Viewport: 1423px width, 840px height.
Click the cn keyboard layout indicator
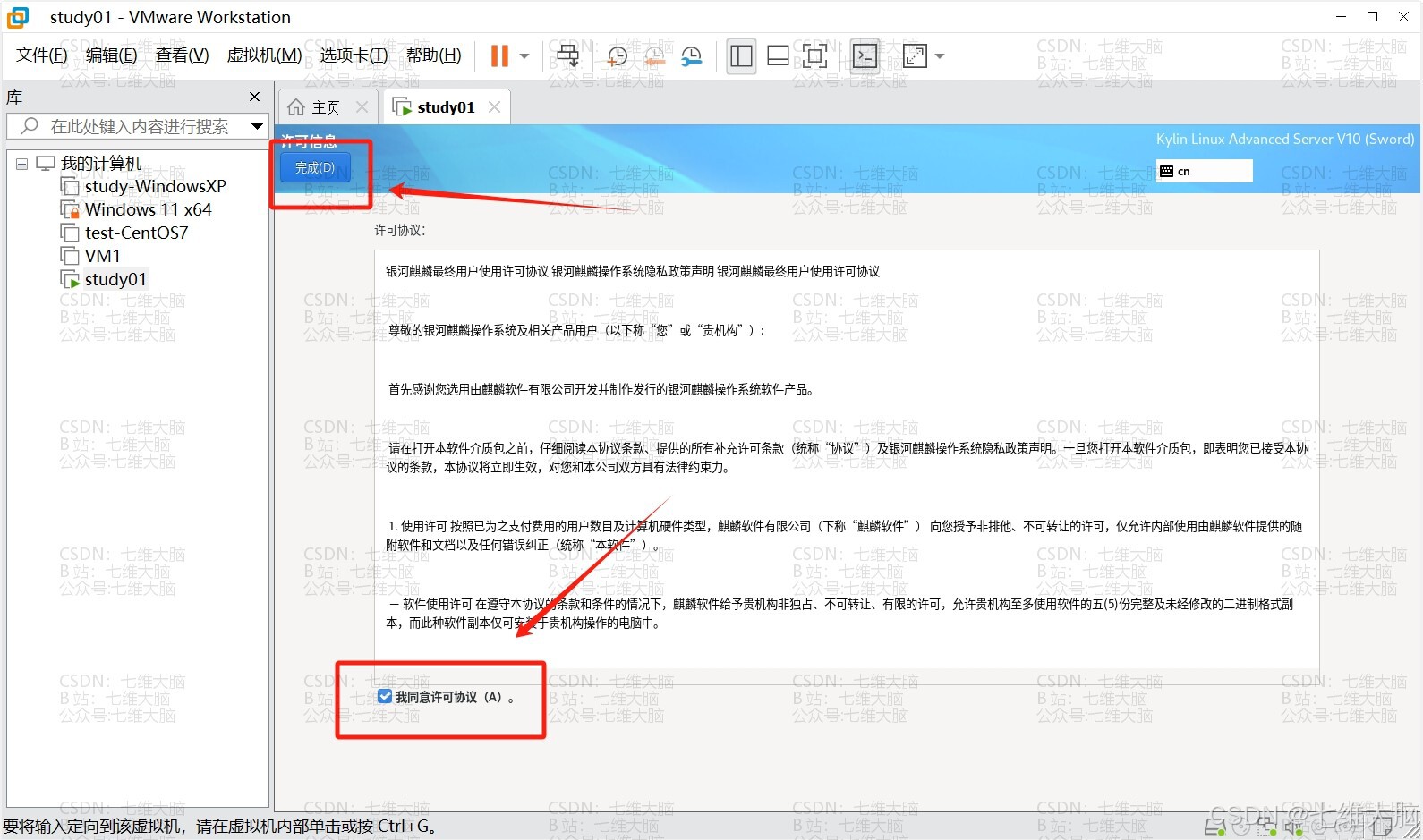(1205, 171)
